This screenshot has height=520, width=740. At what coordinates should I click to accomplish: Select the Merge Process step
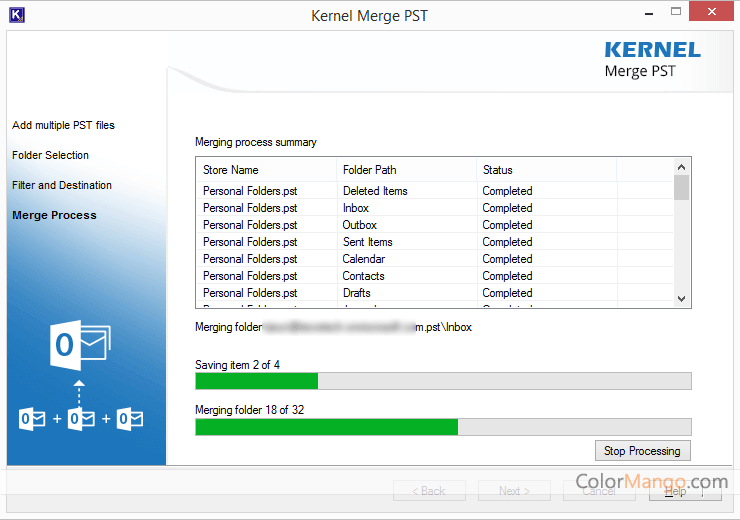(54, 216)
